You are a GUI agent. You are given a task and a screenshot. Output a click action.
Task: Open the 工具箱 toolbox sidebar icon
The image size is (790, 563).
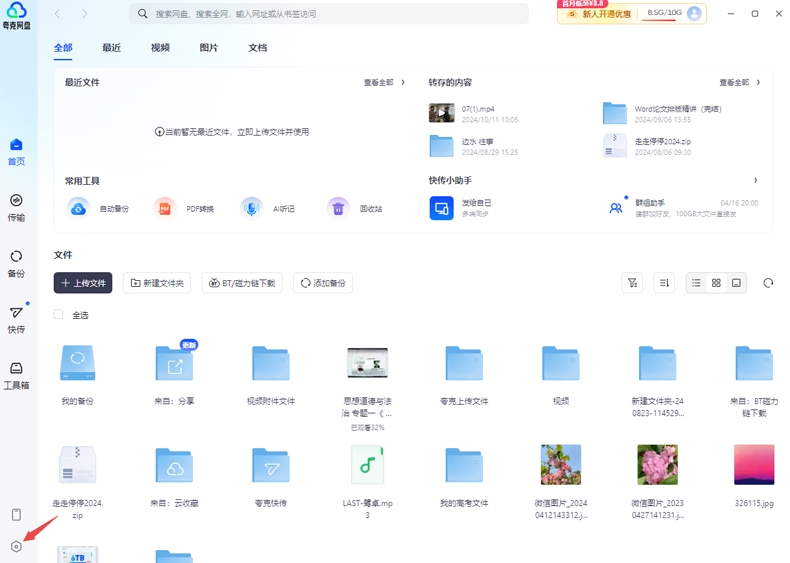click(16, 368)
